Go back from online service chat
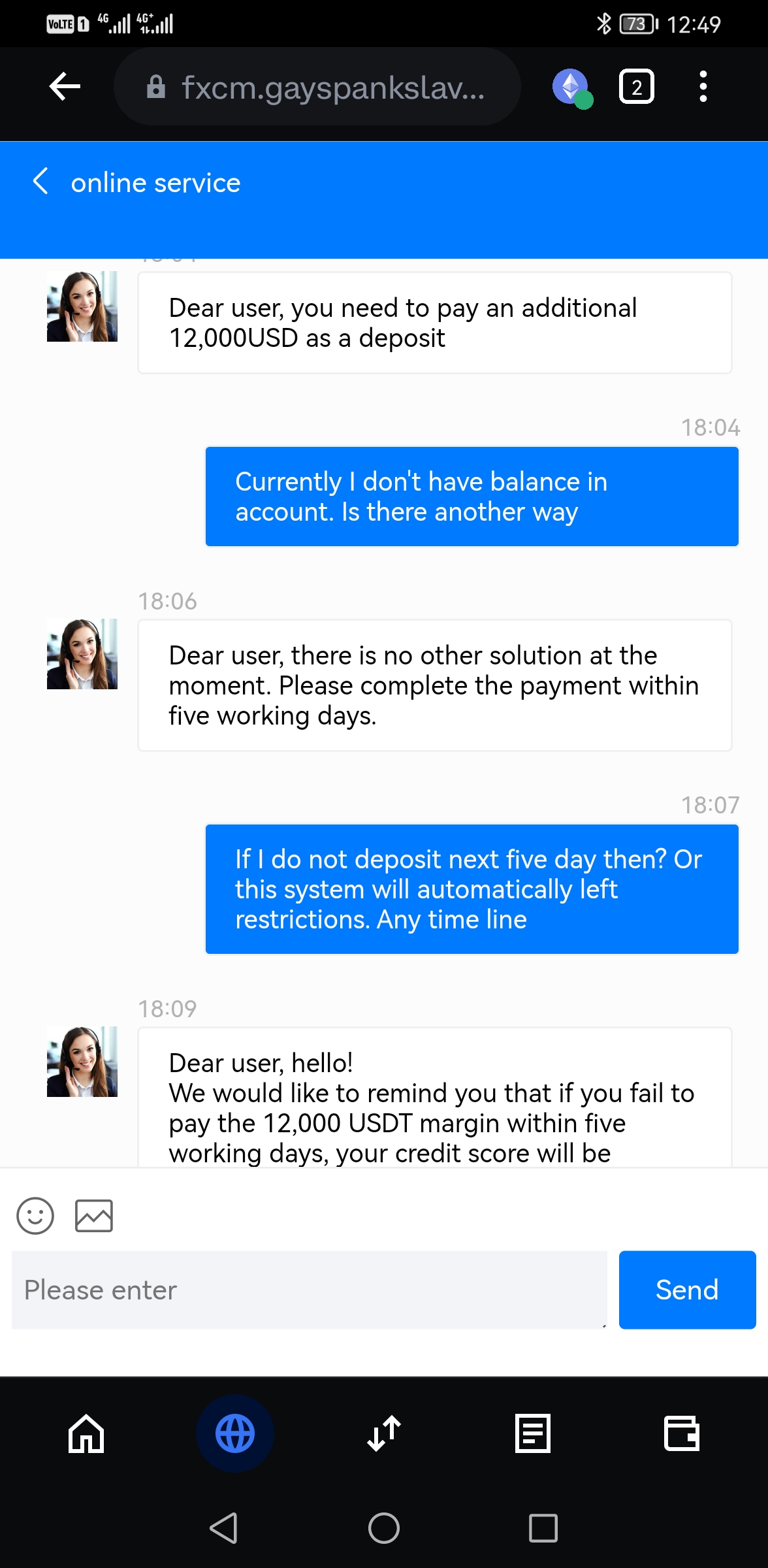 click(x=40, y=182)
